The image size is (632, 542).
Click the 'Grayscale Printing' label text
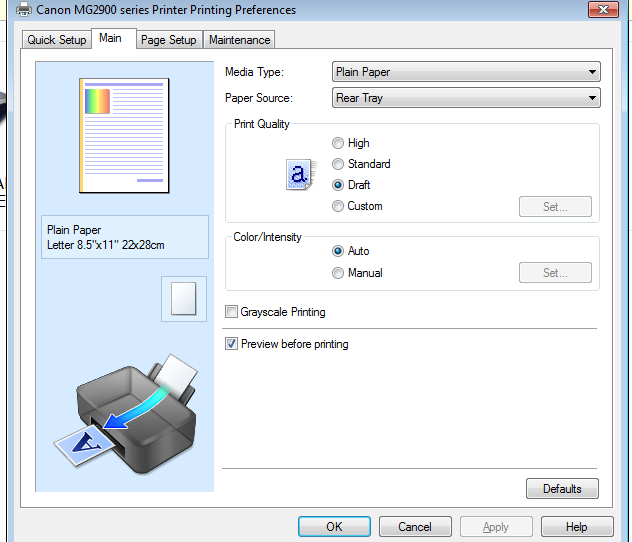(x=283, y=312)
